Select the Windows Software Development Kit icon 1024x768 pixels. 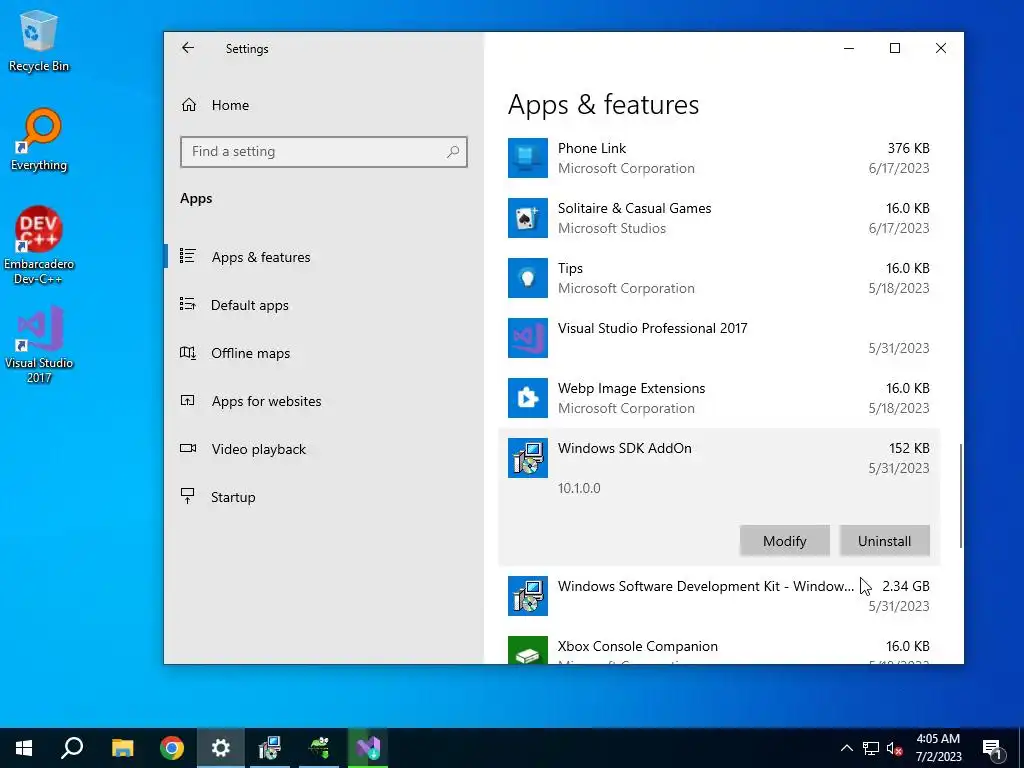[528, 596]
